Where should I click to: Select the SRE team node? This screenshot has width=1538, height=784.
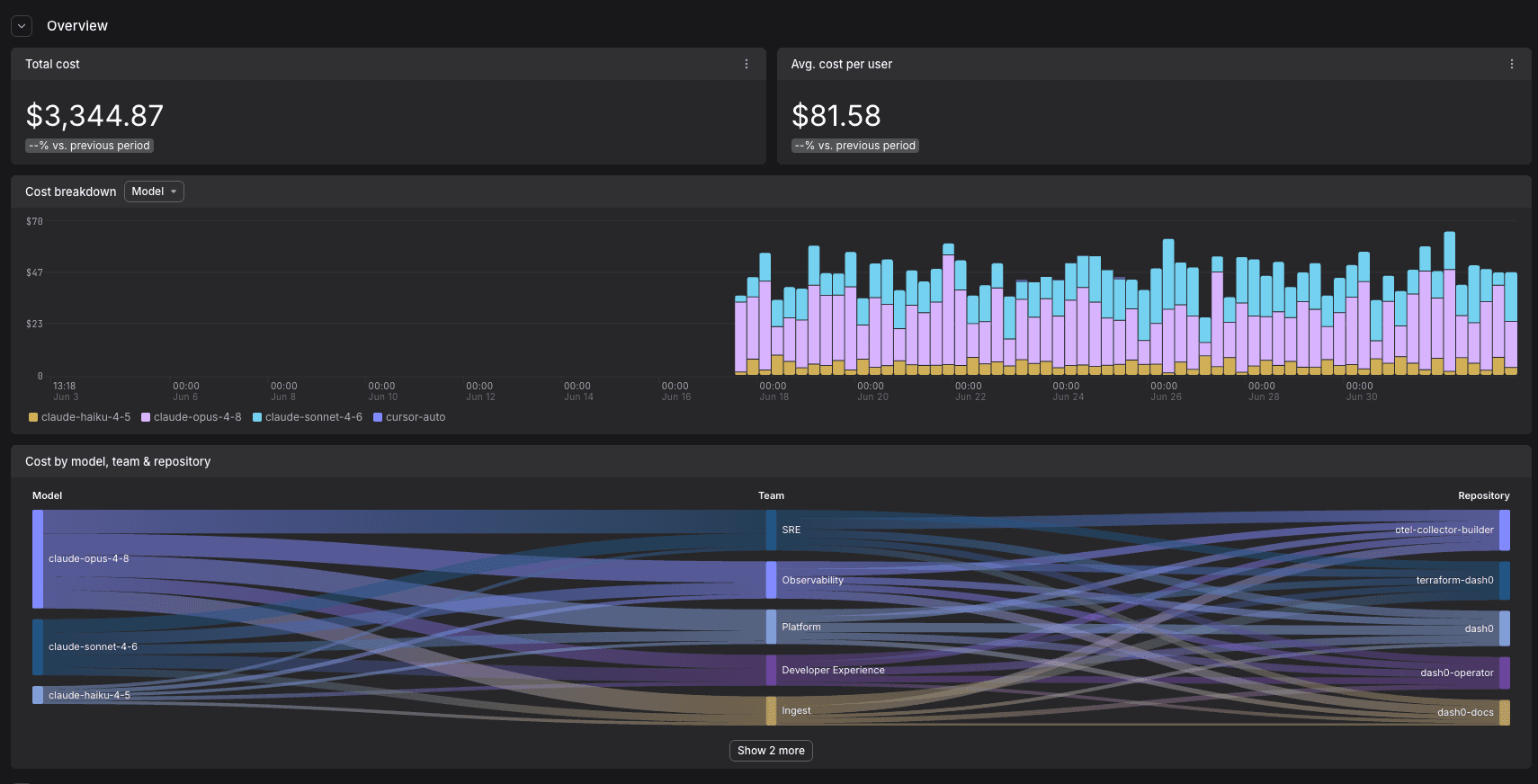[x=771, y=530]
